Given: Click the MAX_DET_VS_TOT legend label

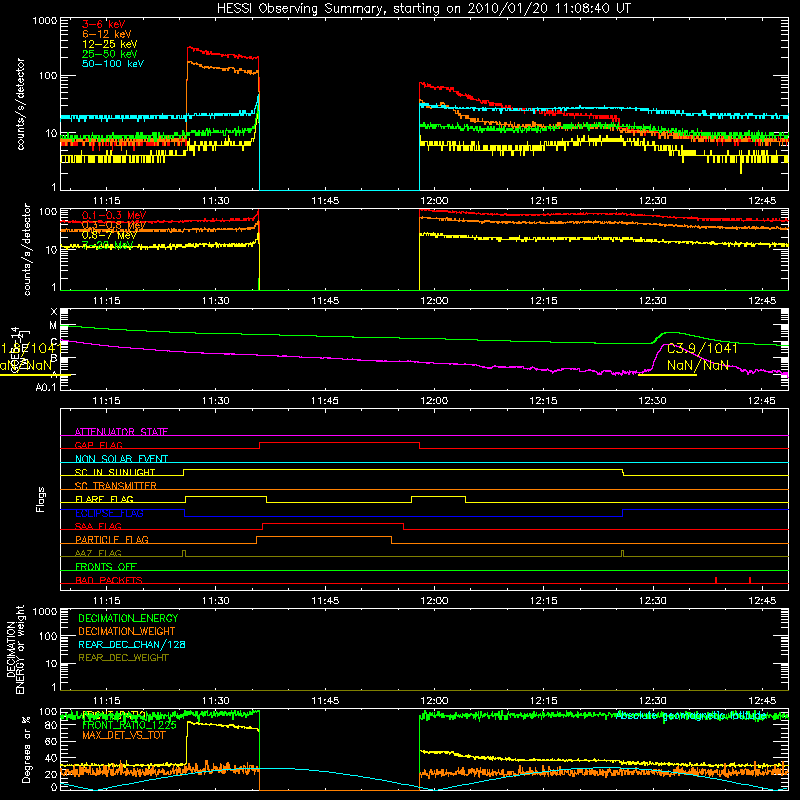Looking at the screenshot, I should 123,735.
